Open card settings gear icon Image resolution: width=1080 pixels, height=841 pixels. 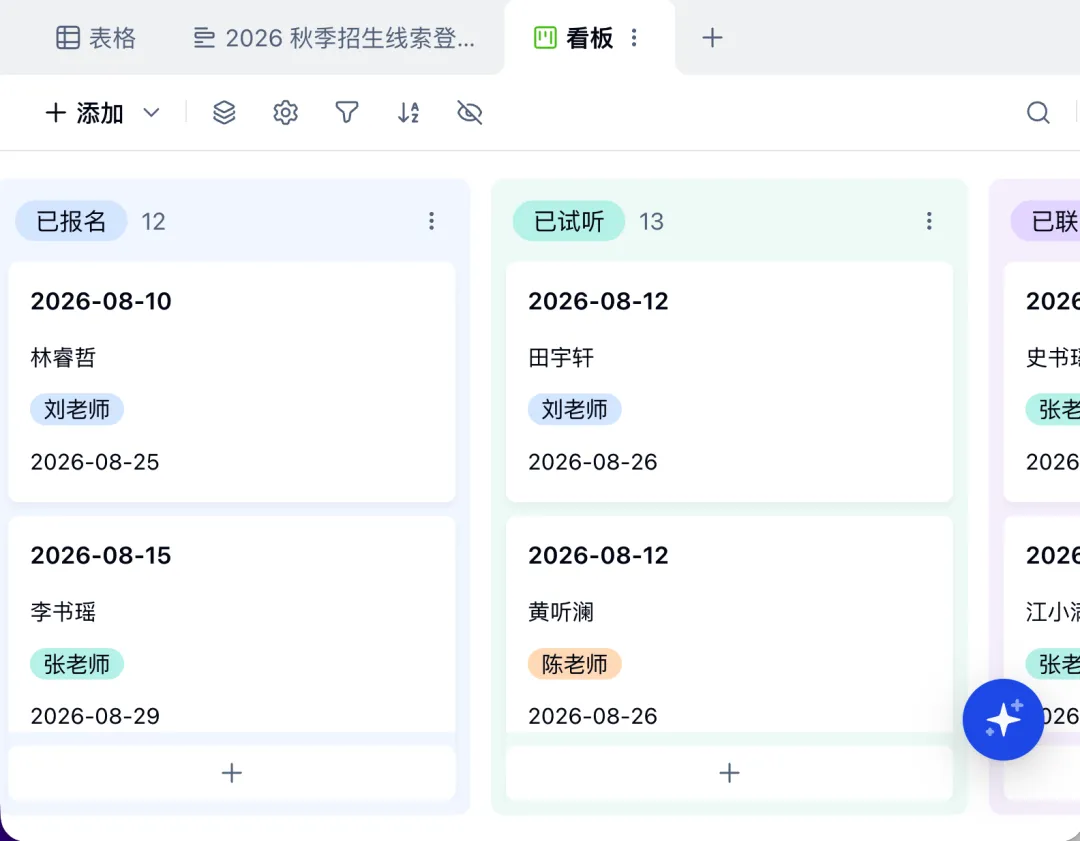click(x=285, y=112)
